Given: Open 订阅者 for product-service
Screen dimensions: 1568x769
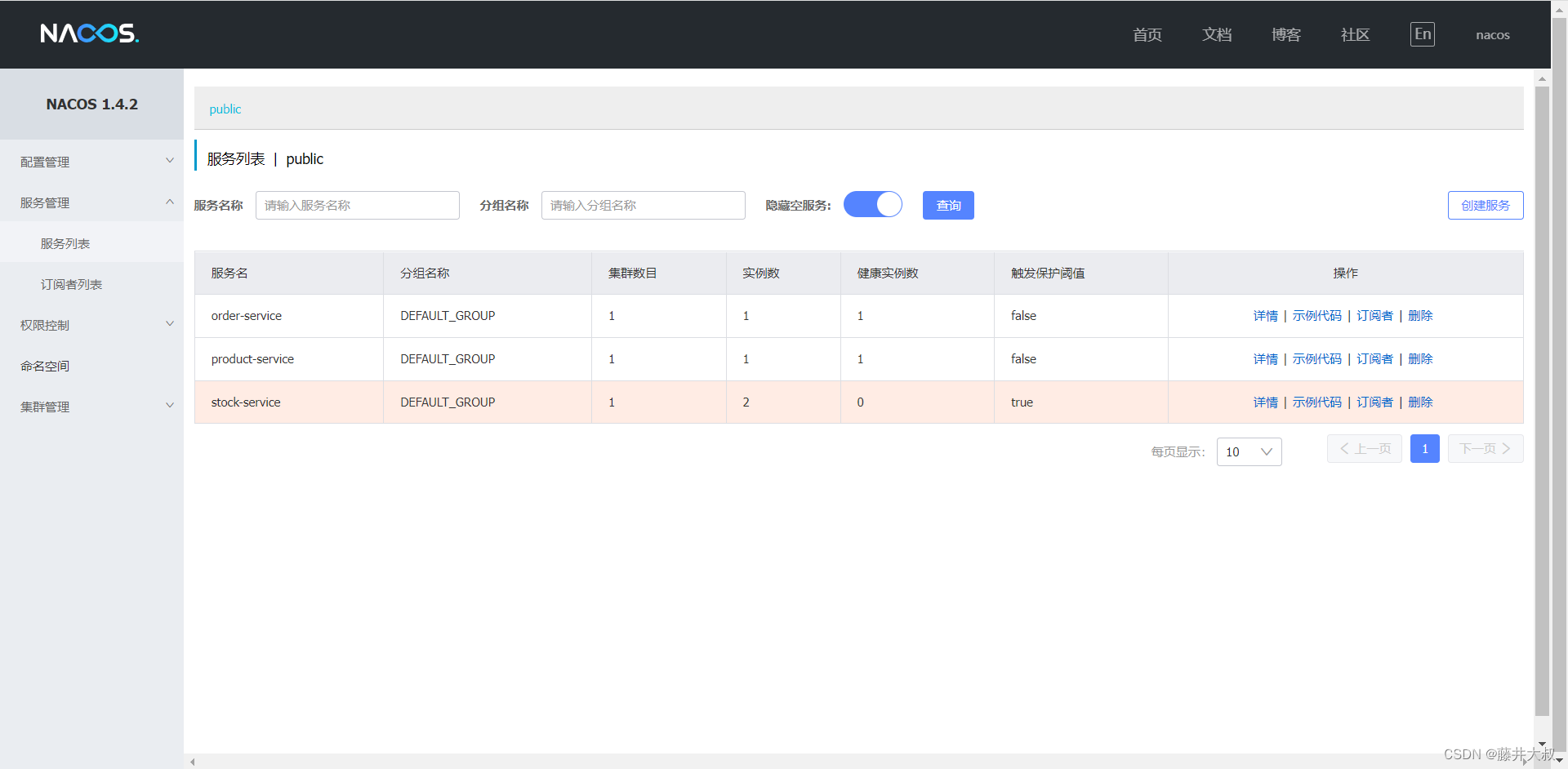Looking at the screenshot, I should (x=1375, y=359).
